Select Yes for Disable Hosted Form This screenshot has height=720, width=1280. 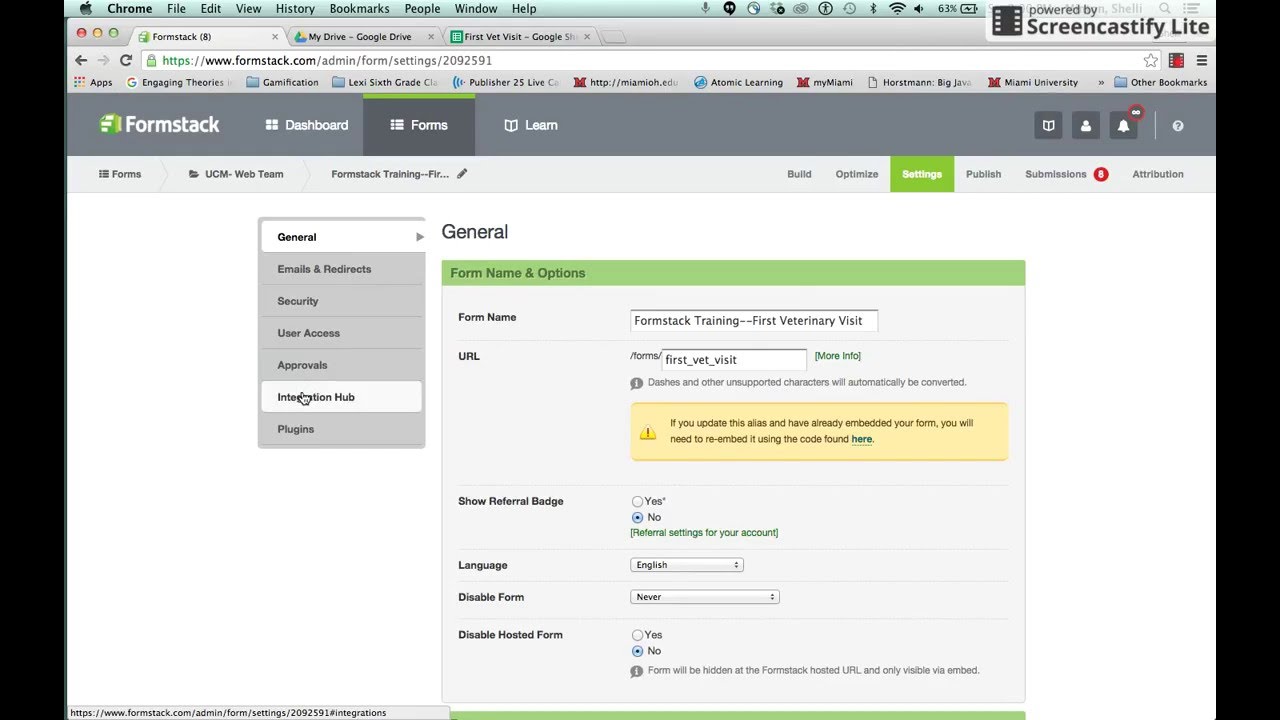(x=637, y=635)
